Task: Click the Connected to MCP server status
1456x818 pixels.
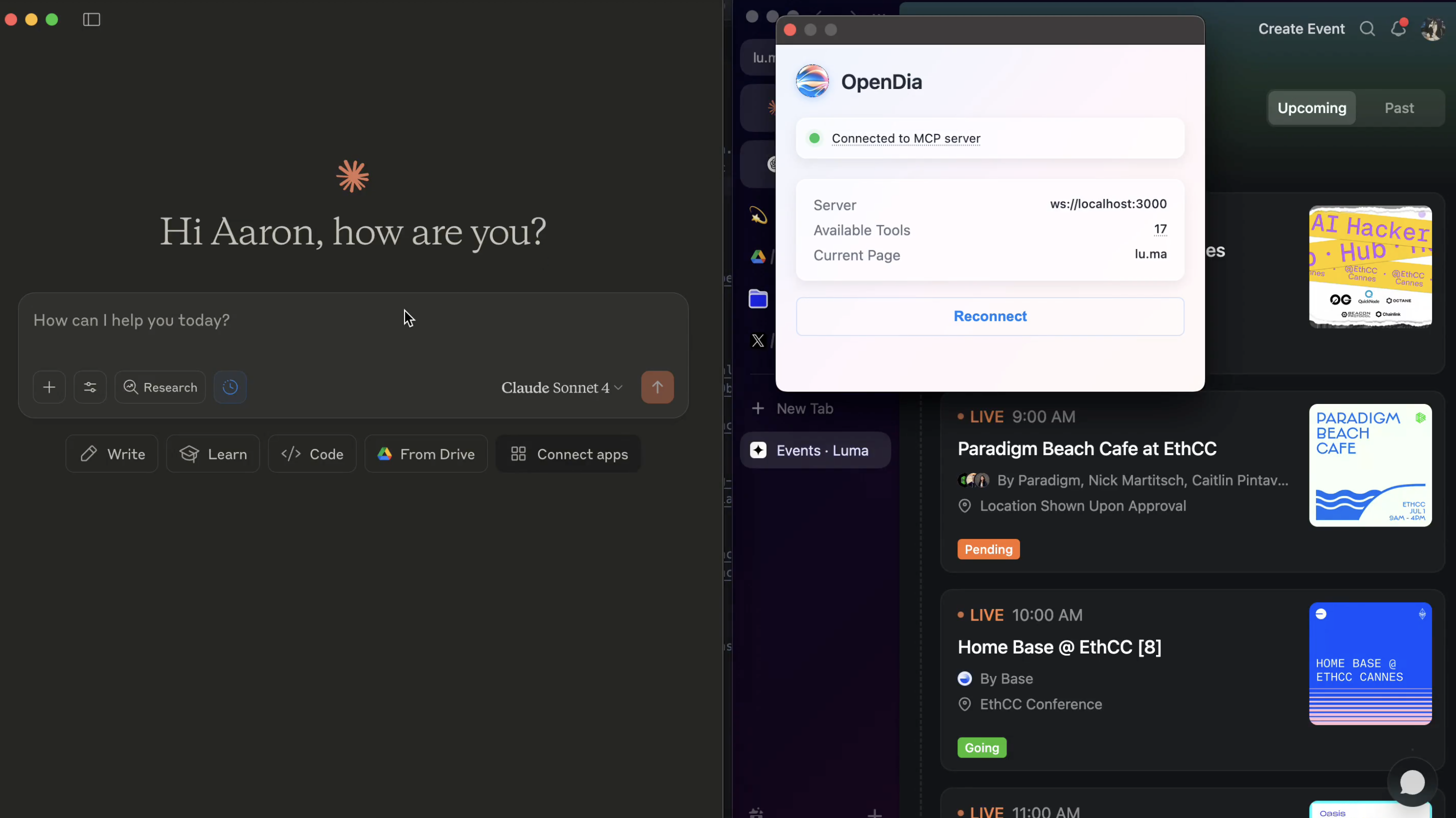Action: 906,138
